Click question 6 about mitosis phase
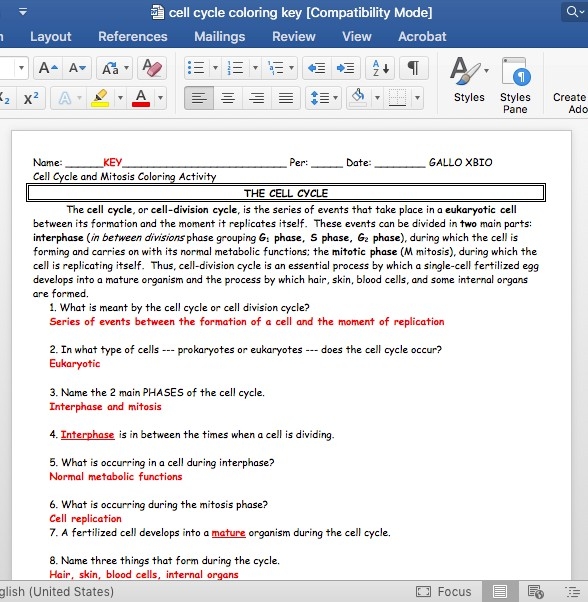Viewport: 588px width, 602px height. pyautogui.click(x=159, y=504)
